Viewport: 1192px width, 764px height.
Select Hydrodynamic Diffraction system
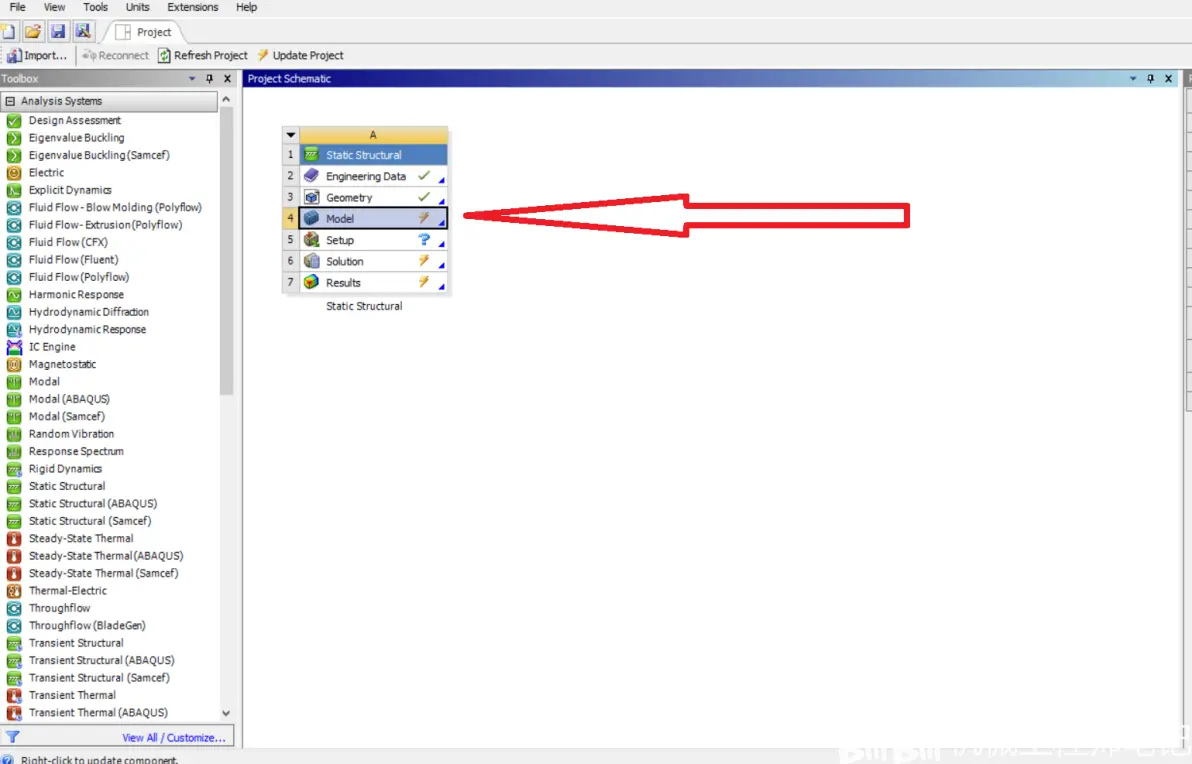tap(89, 312)
